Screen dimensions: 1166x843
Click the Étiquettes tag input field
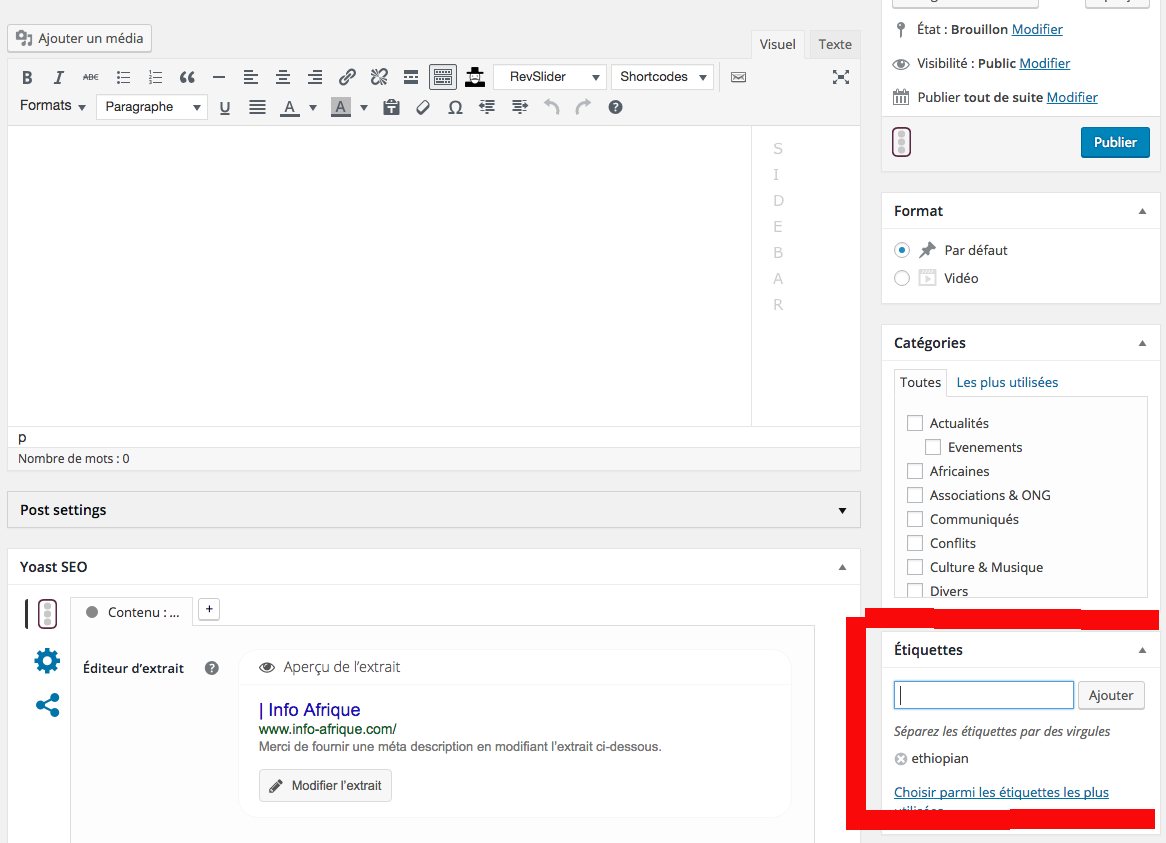click(983, 695)
